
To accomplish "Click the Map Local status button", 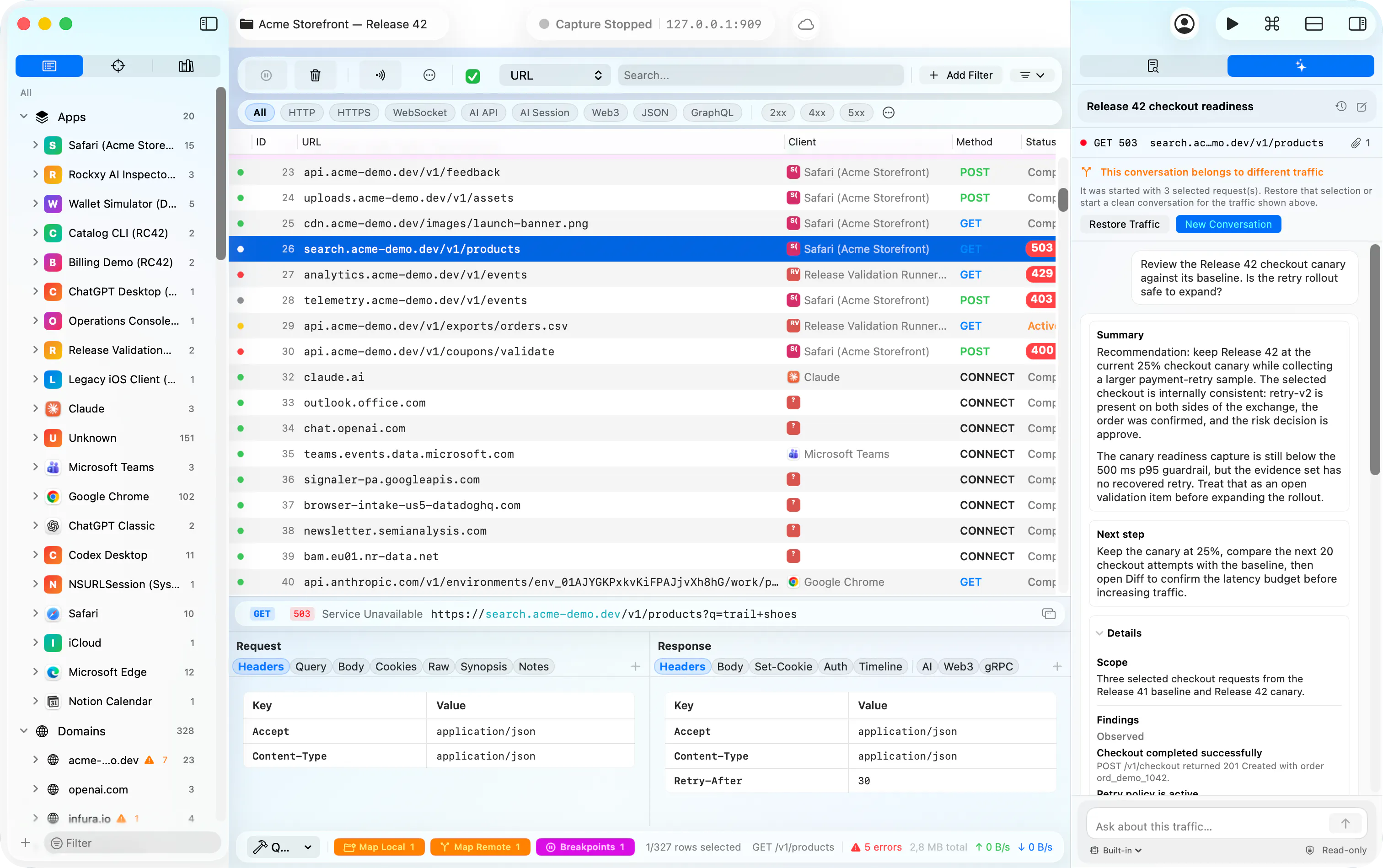I will [379, 847].
